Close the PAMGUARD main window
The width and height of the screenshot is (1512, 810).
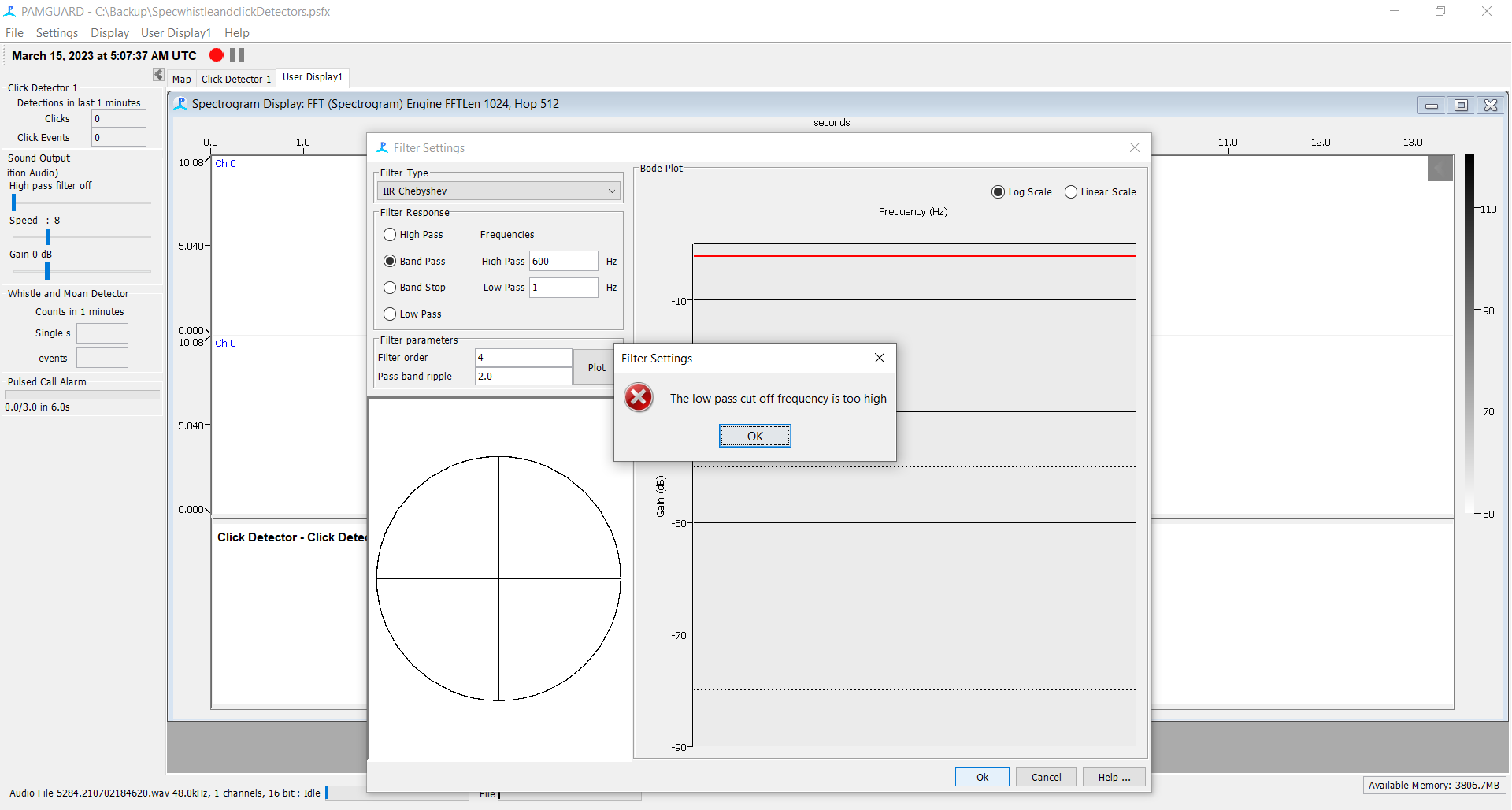pos(1487,11)
